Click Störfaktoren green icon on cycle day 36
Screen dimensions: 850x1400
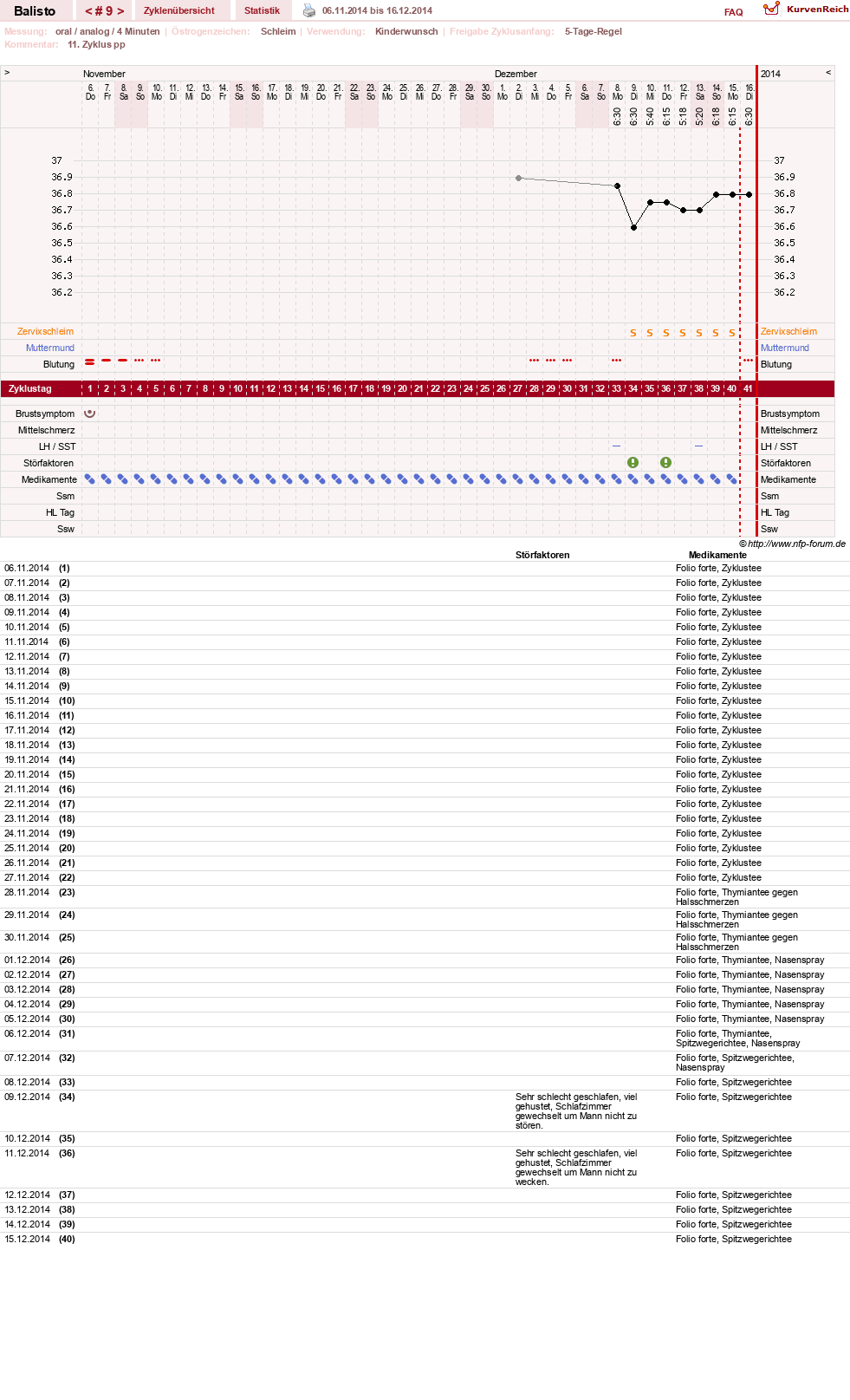pyautogui.click(x=666, y=463)
